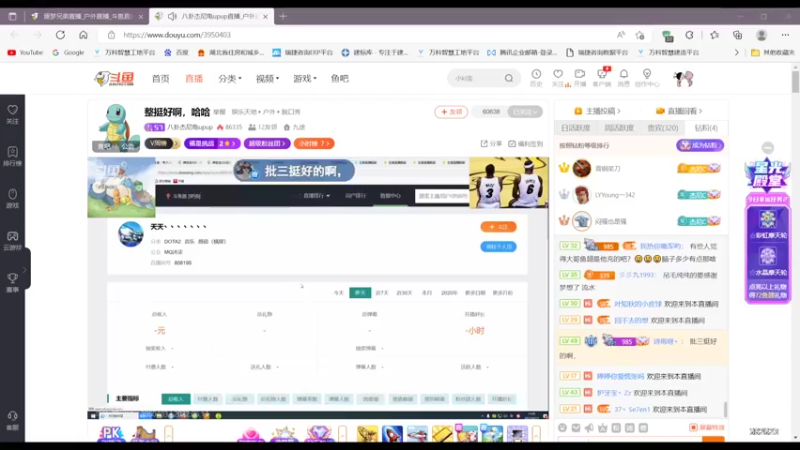The image size is (800, 450).
Task: Expand the 视频 dropdown menu
Action: click(267, 79)
